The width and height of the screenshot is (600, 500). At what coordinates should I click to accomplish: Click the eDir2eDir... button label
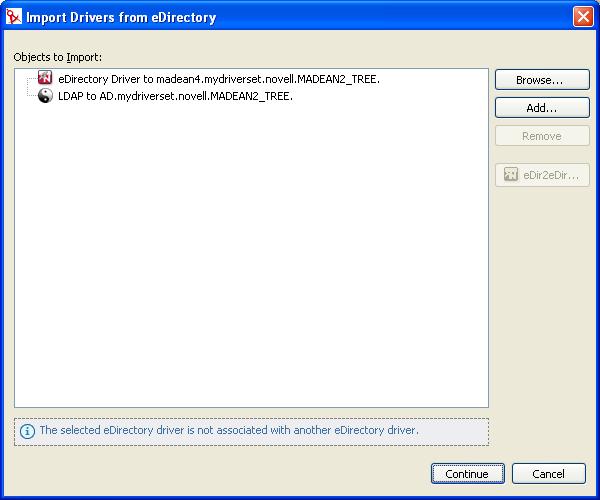[551, 175]
